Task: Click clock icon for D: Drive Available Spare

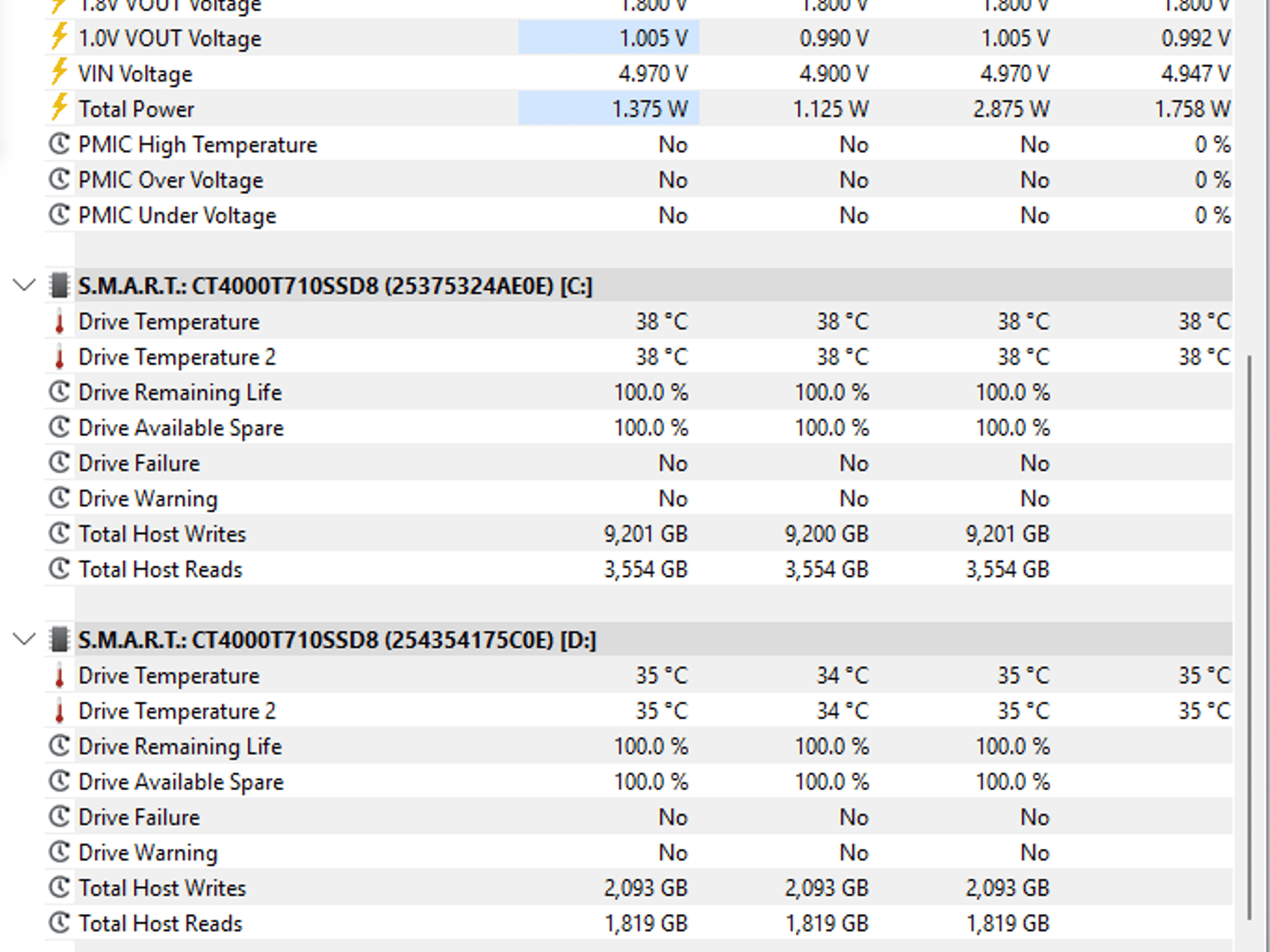Action: [x=59, y=781]
